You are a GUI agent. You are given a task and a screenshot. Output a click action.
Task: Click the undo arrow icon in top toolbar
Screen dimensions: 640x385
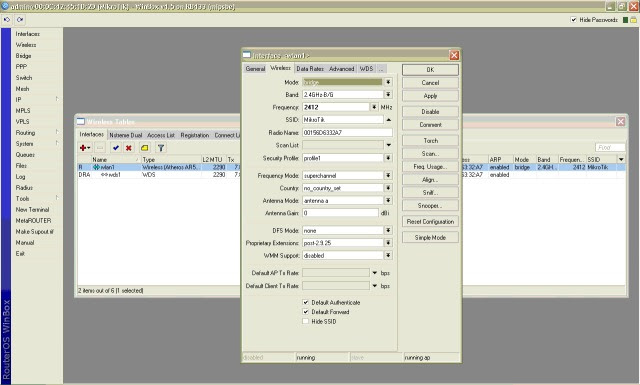tap(7, 20)
